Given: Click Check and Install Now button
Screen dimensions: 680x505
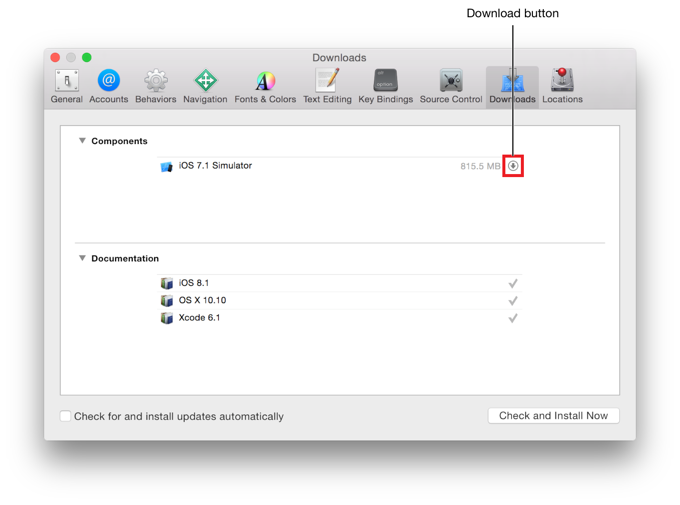Looking at the screenshot, I should click(553, 416).
